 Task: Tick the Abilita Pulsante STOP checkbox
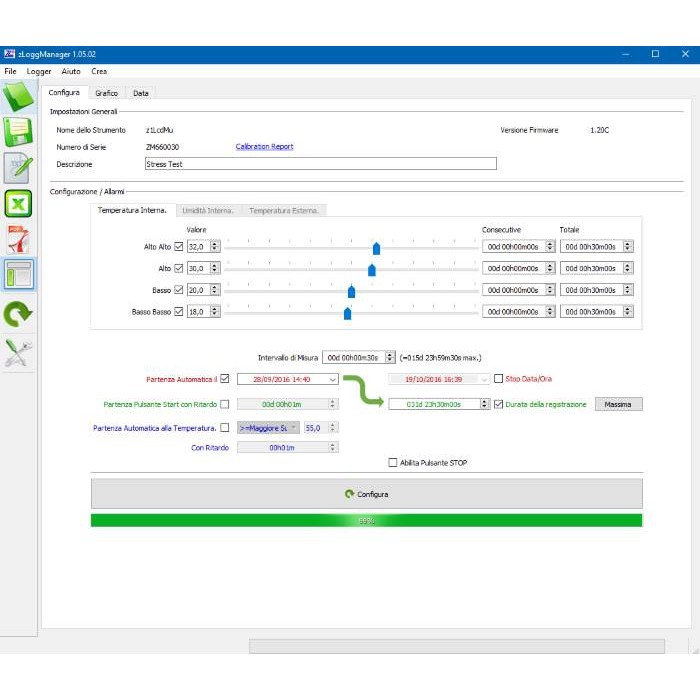tap(393, 462)
